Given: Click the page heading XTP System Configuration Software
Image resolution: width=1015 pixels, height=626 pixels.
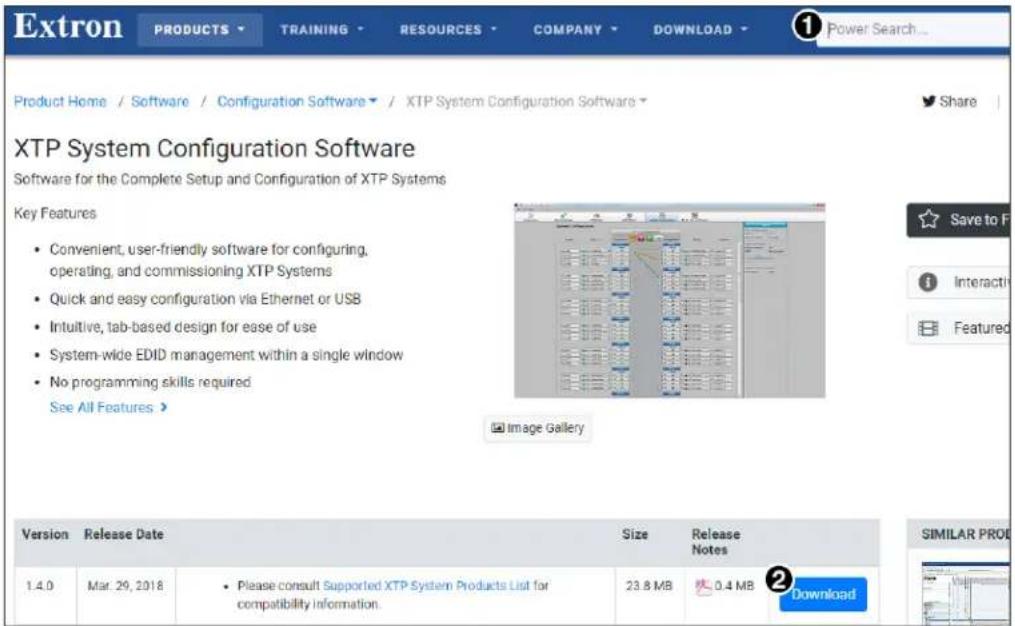Looking at the screenshot, I should [x=214, y=148].
